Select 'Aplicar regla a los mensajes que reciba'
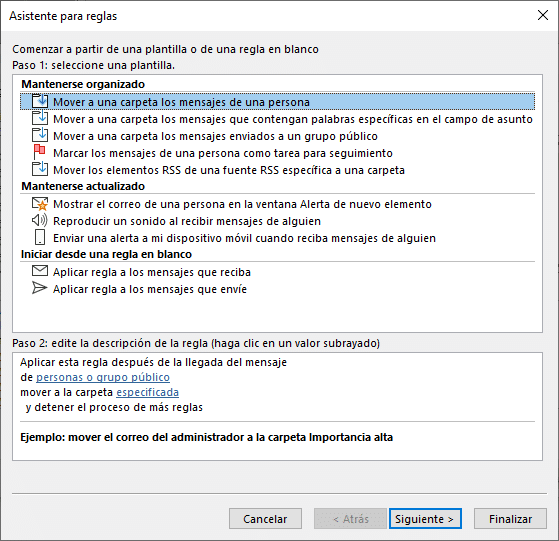Image resolution: width=559 pixels, height=541 pixels. coord(152,272)
